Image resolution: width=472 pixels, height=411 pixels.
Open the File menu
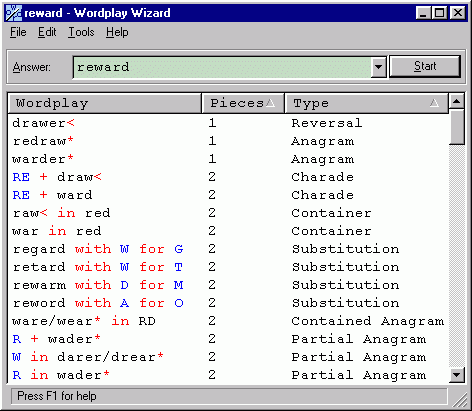click(x=18, y=32)
